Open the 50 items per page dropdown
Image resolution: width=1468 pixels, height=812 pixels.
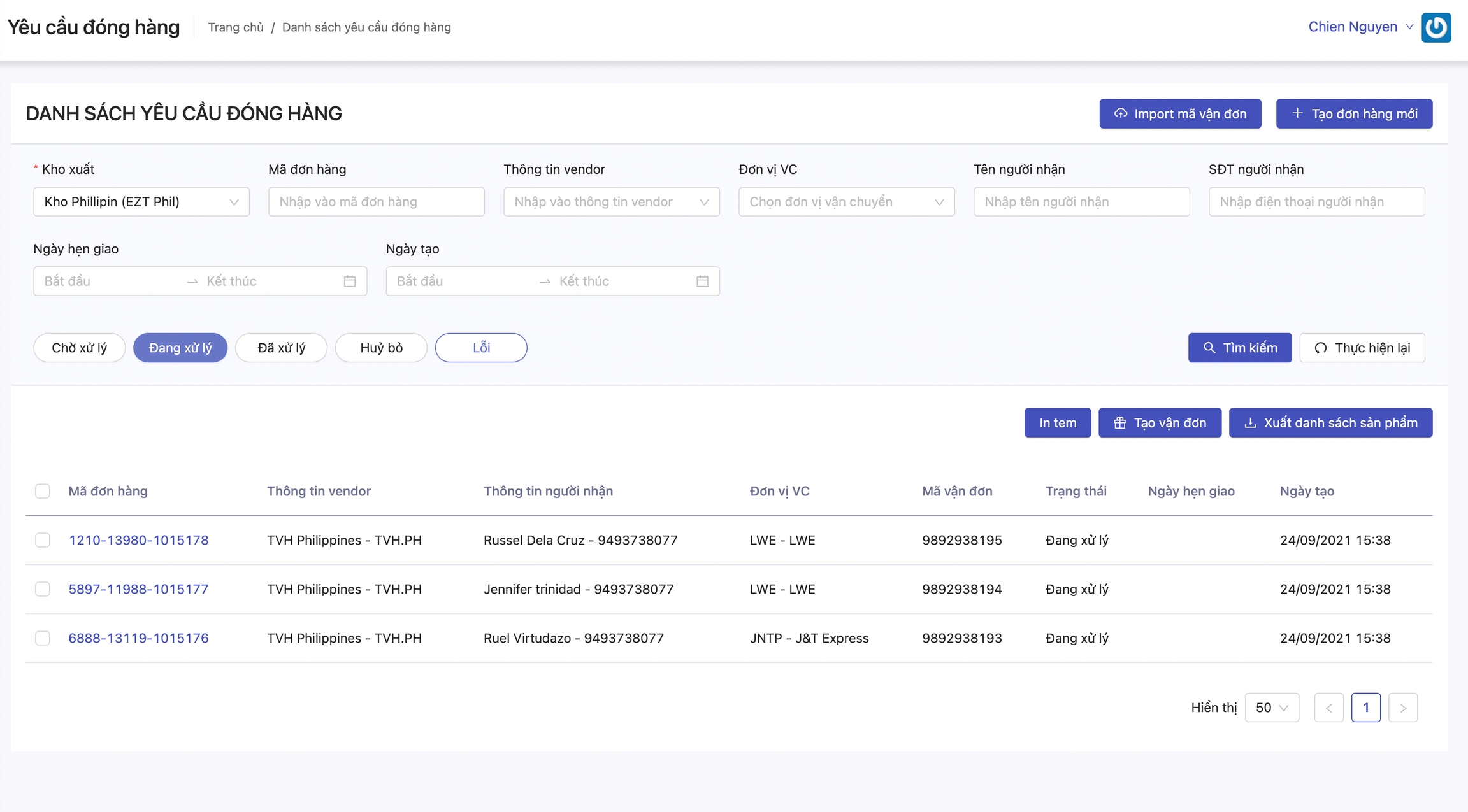(1271, 708)
